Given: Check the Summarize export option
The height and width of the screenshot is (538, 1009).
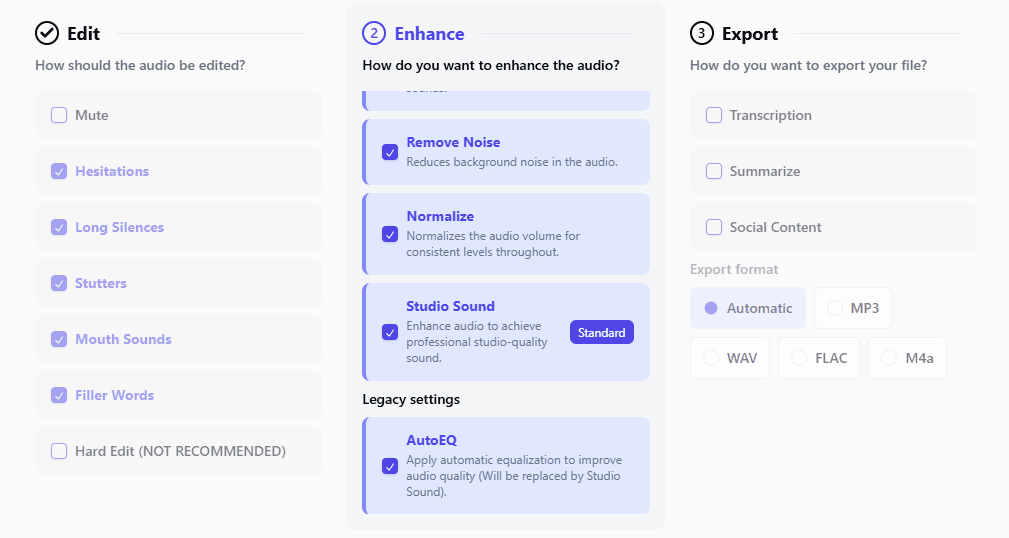Looking at the screenshot, I should [x=714, y=171].
